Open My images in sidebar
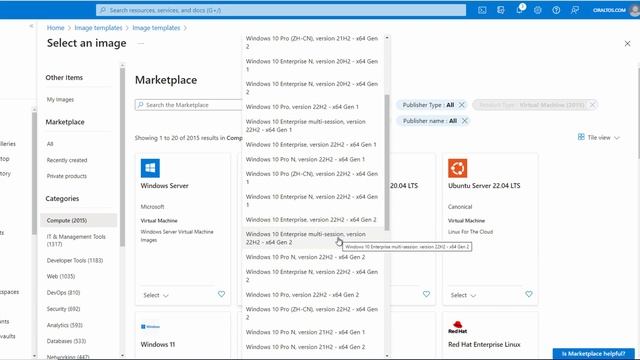Screen dimensions: 640x360 [x=60, y=100]
